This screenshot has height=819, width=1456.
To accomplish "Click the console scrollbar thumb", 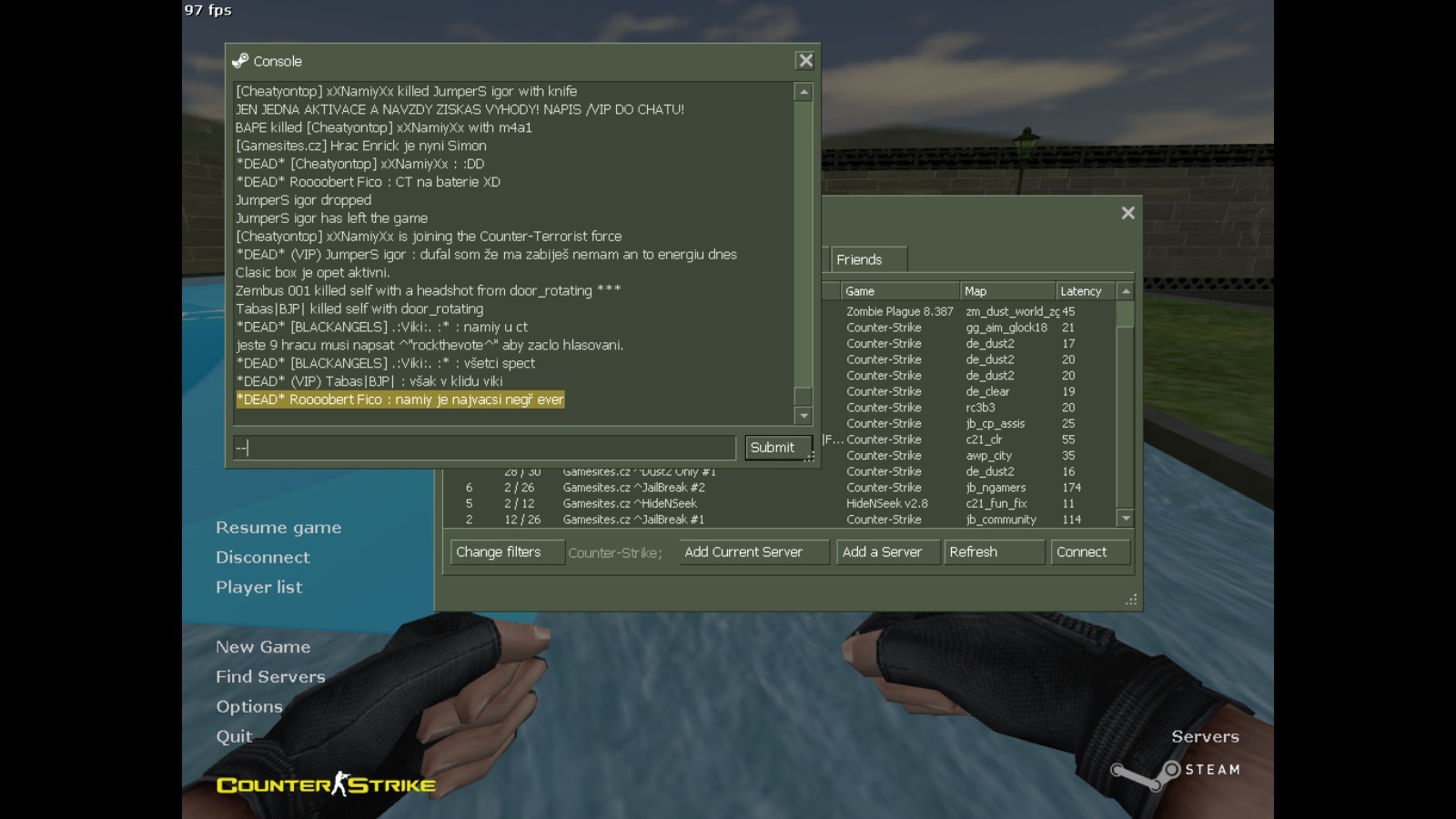I will click(x=803, y=396).
